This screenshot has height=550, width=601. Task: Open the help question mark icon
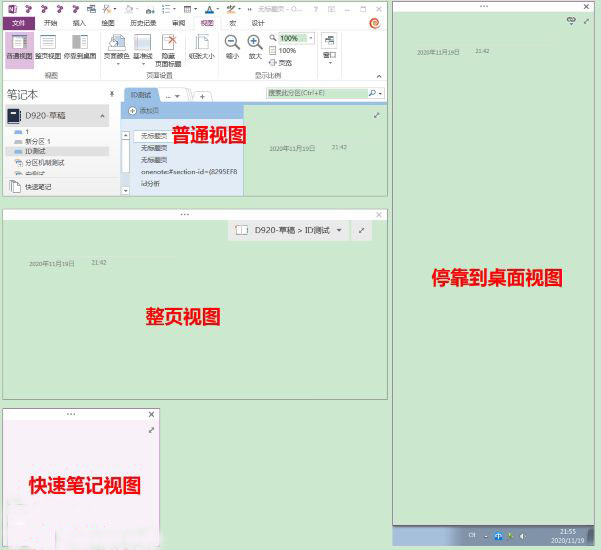point(316,9)
